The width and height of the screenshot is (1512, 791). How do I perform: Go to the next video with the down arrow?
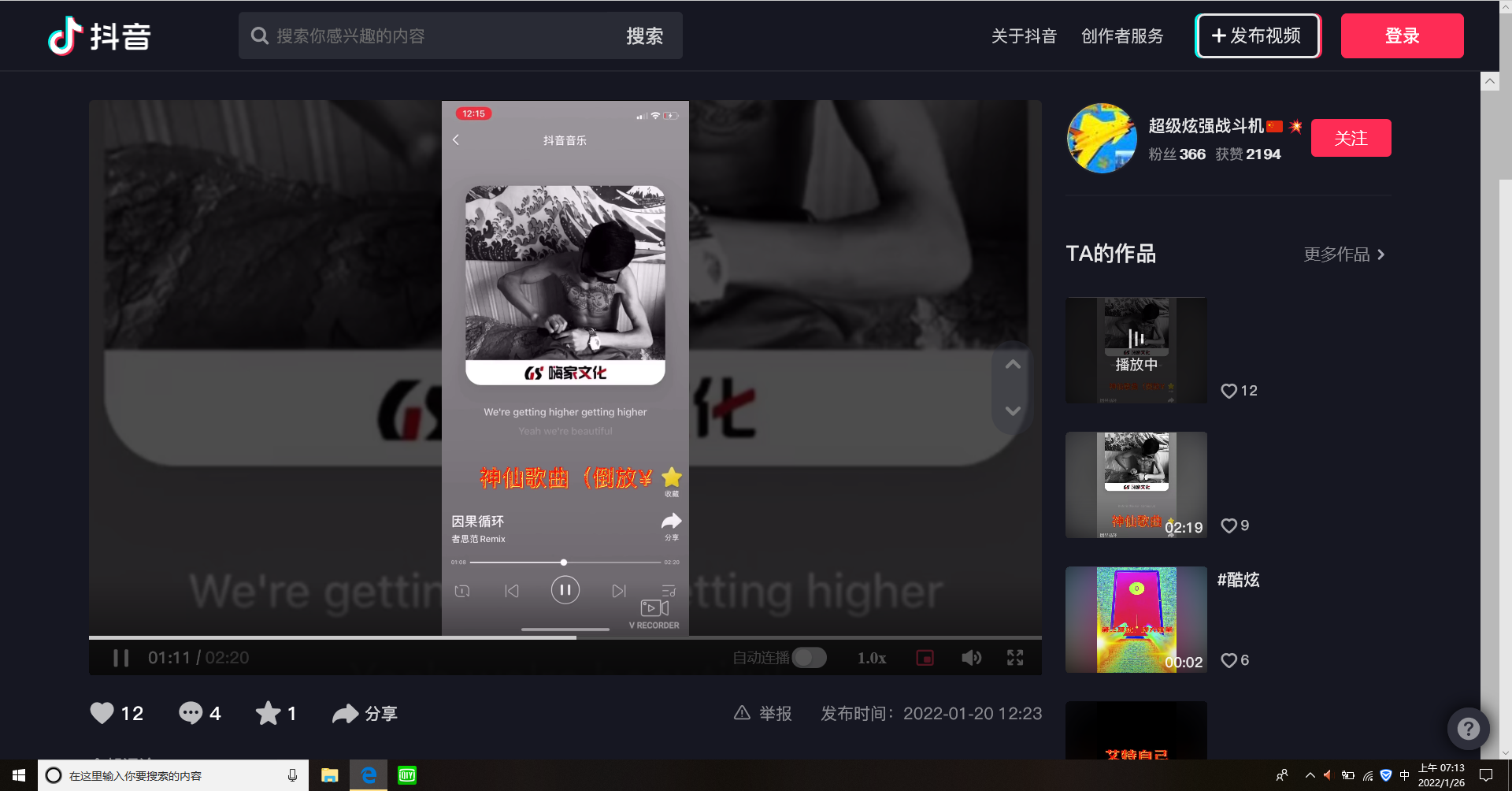click(x=1013, y=410)
